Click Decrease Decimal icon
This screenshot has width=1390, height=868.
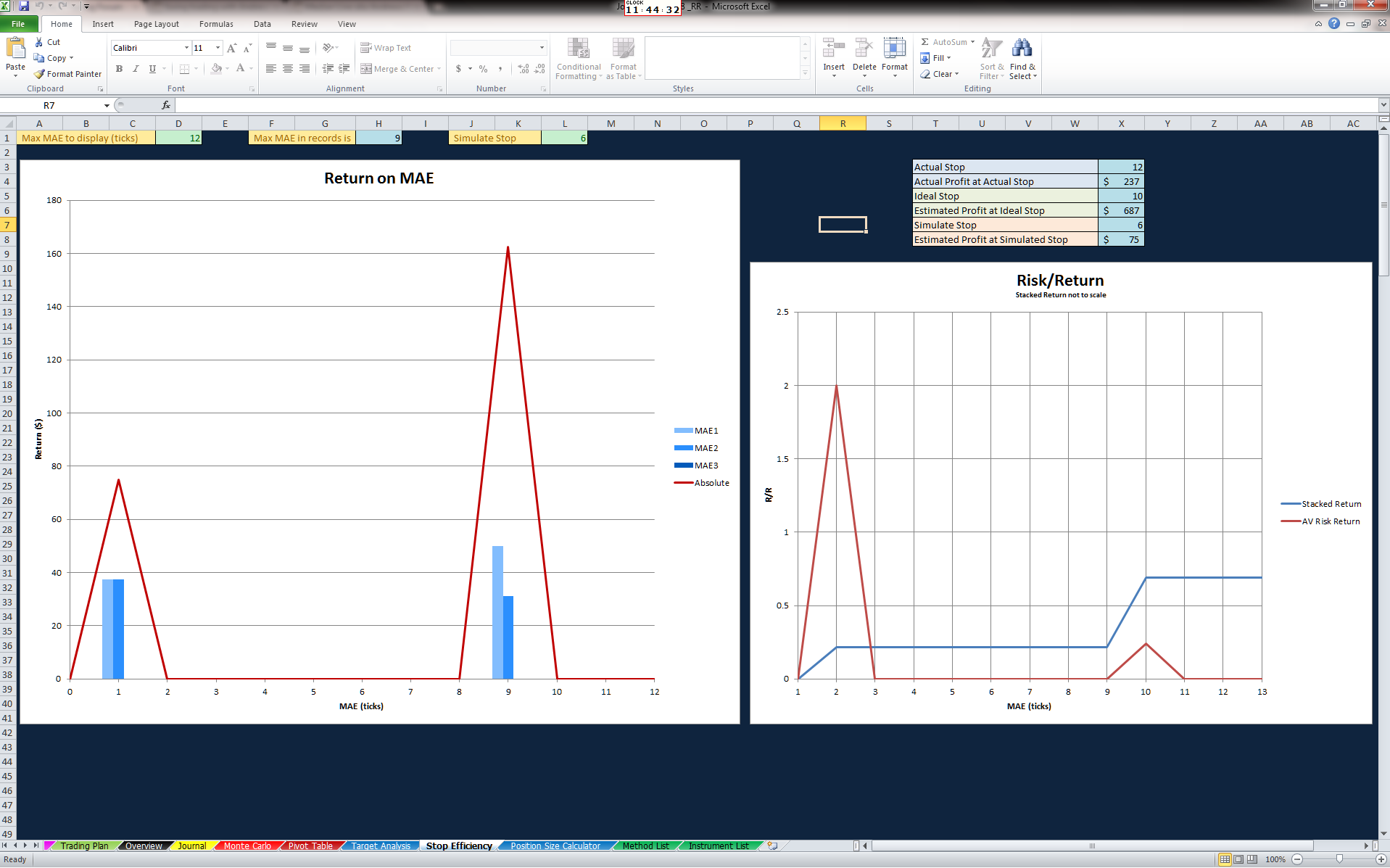point(539,69)
